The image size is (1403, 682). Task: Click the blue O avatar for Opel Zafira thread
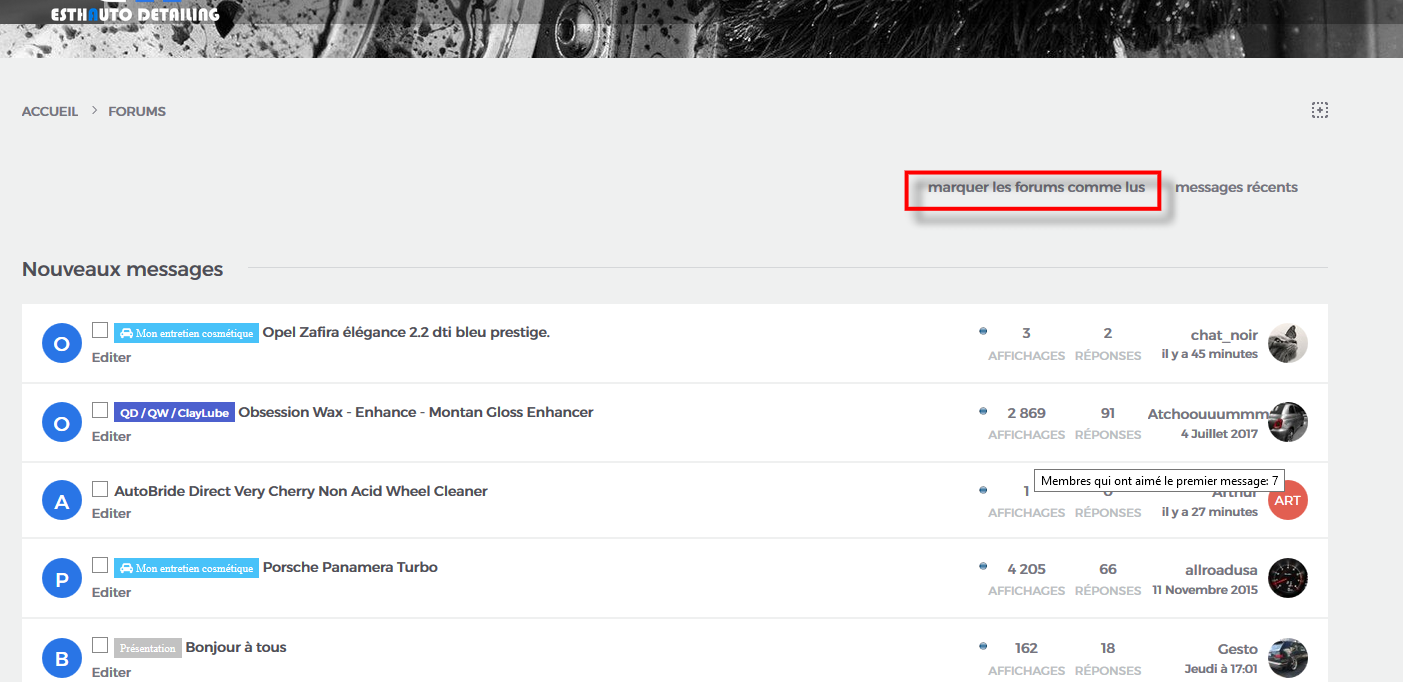click(x=61, y=344)
